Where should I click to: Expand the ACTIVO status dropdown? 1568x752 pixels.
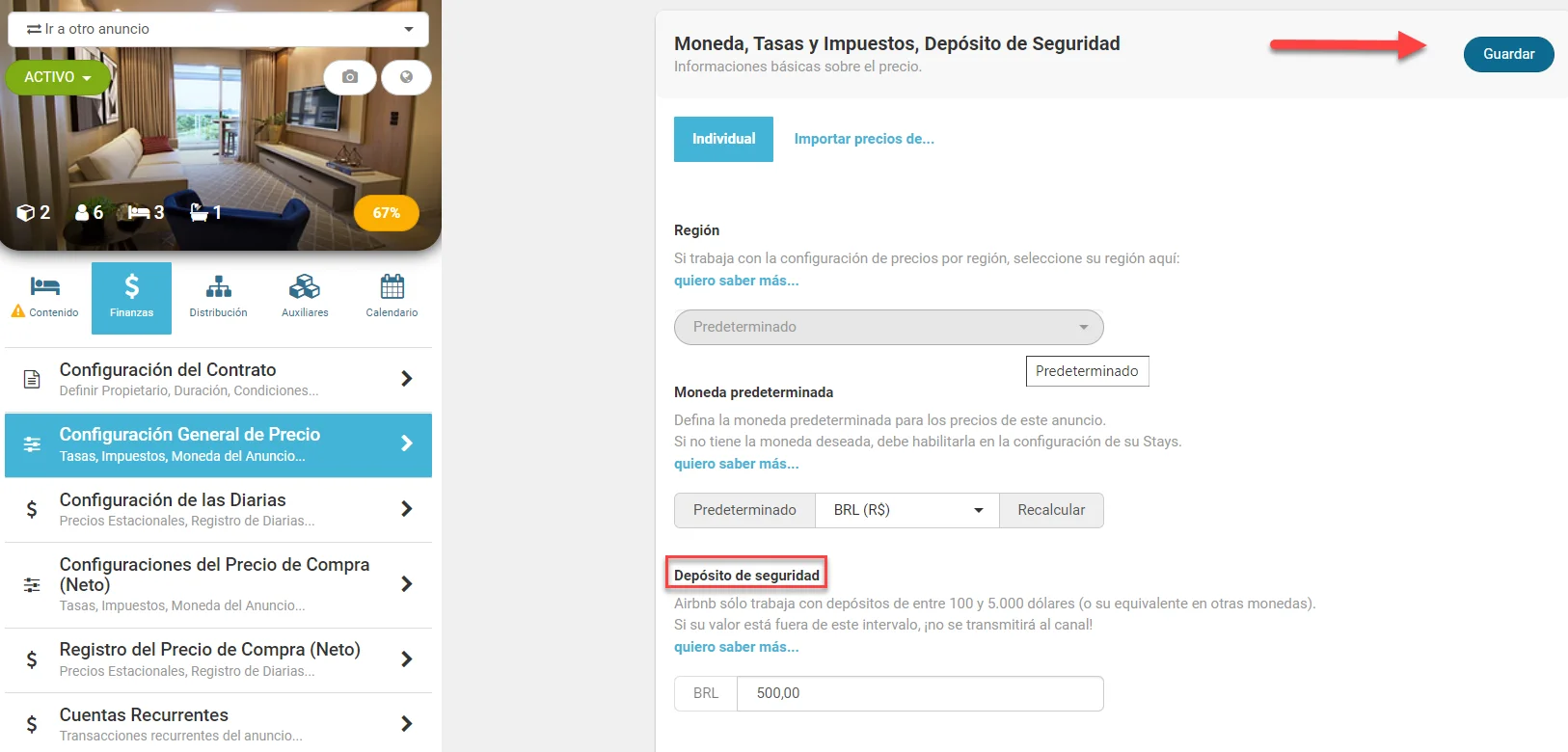click(x=58, y=77)
